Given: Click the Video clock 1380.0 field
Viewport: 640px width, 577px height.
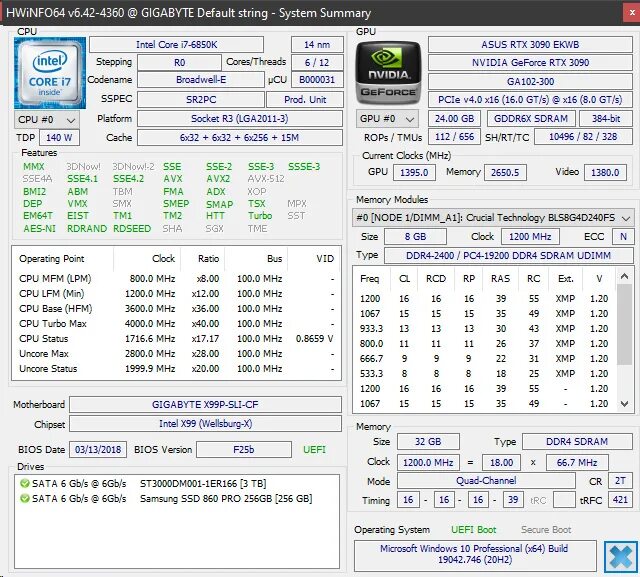Looking at the screenshot, I should coord(605,173).
